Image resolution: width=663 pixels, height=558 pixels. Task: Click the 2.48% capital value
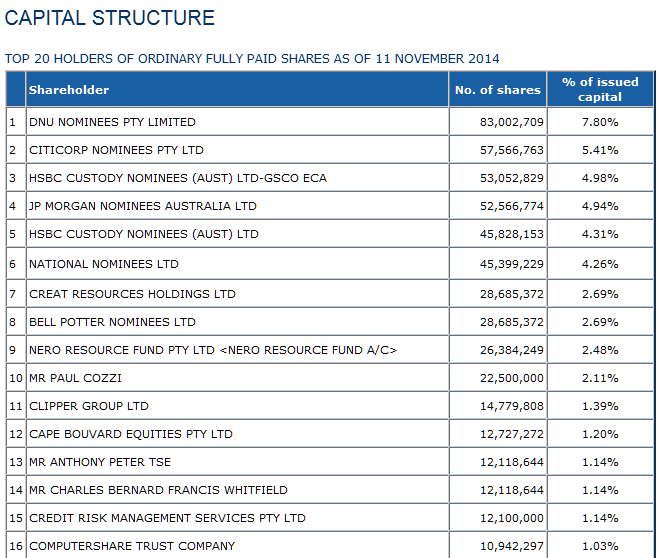pos(600,350)
